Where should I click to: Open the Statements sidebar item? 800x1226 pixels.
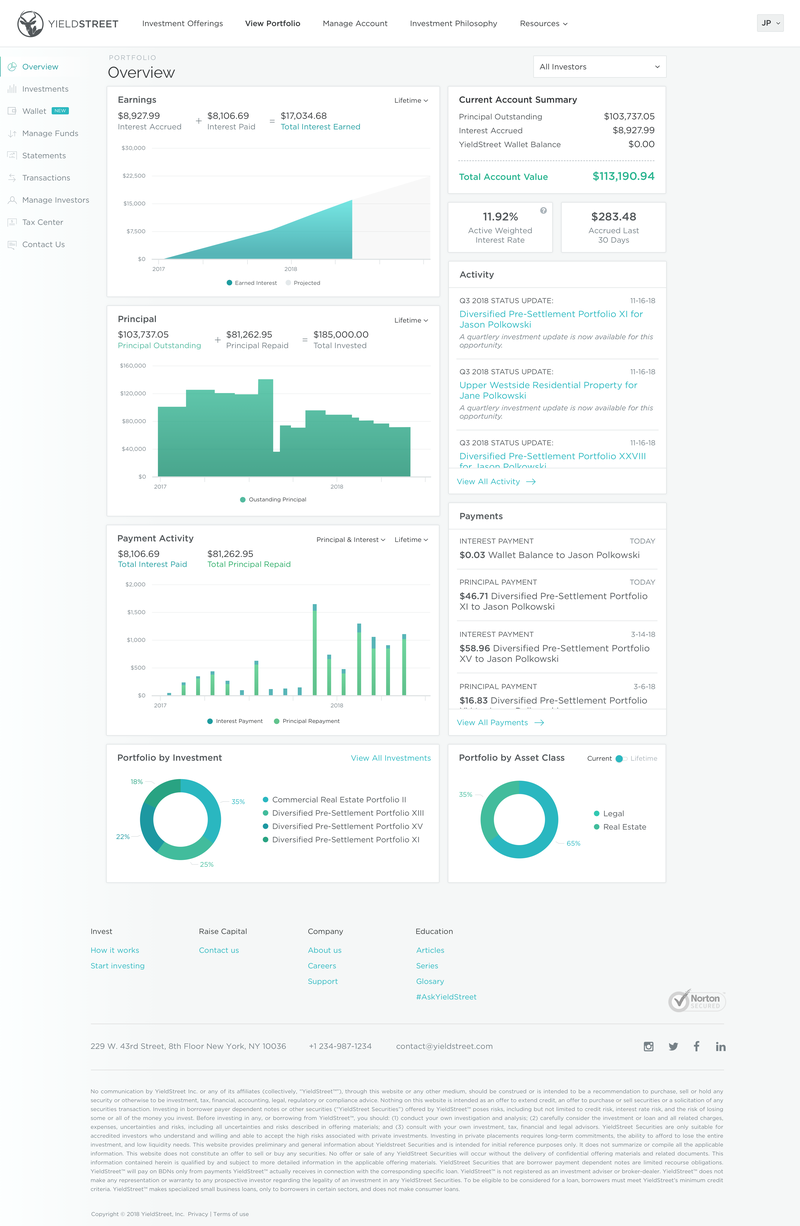[44, 155]
